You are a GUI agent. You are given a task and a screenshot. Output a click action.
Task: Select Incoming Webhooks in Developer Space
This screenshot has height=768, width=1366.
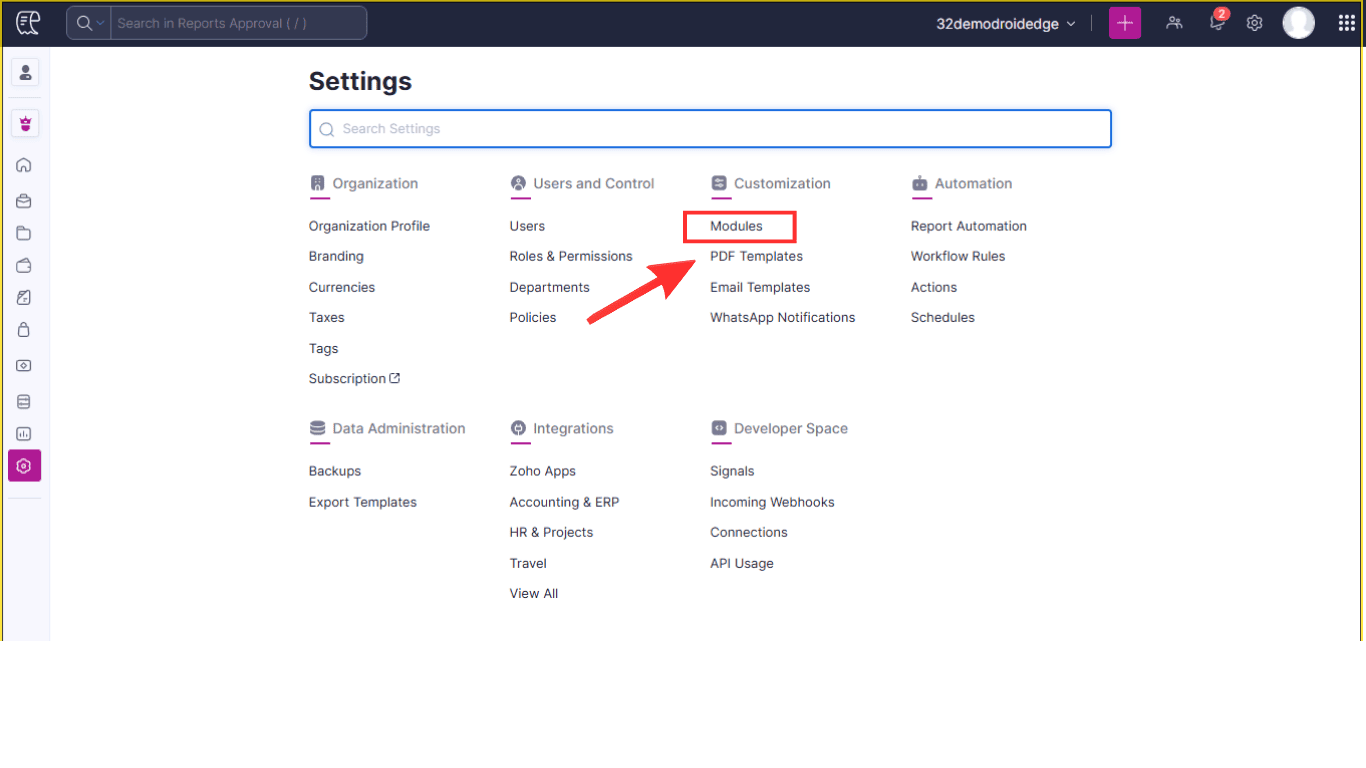pos(771,502)
